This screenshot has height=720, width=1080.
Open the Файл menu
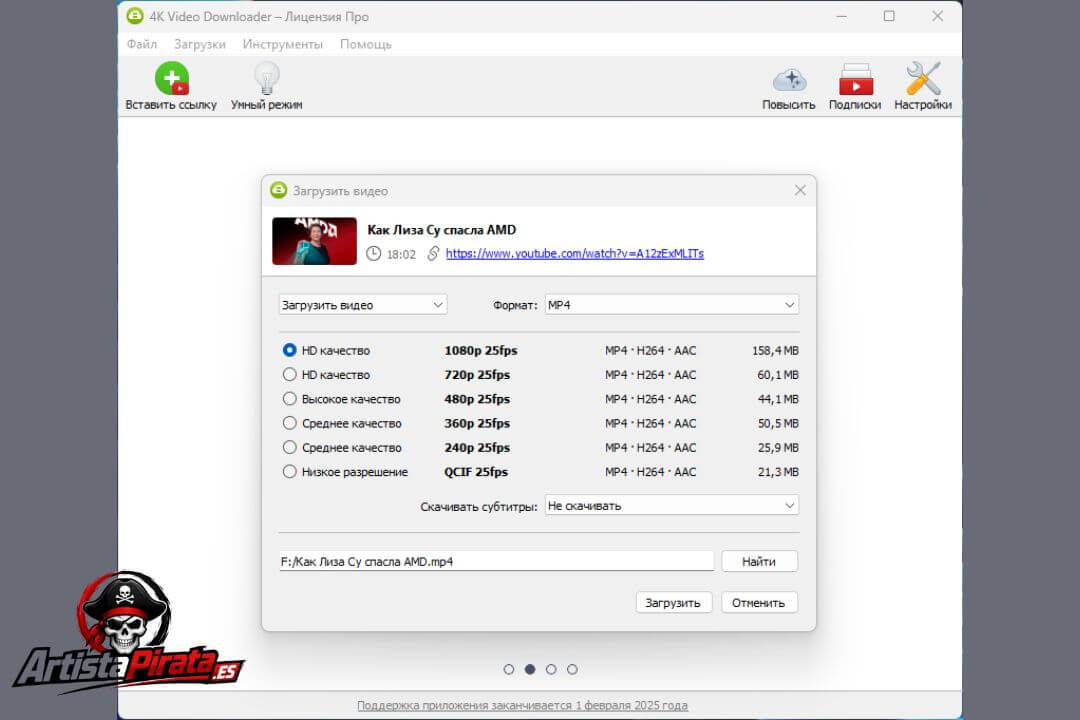[x=142, y=44]
